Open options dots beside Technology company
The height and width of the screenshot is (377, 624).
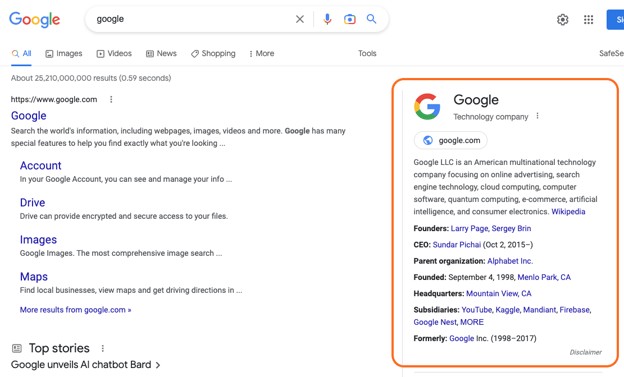537,116
